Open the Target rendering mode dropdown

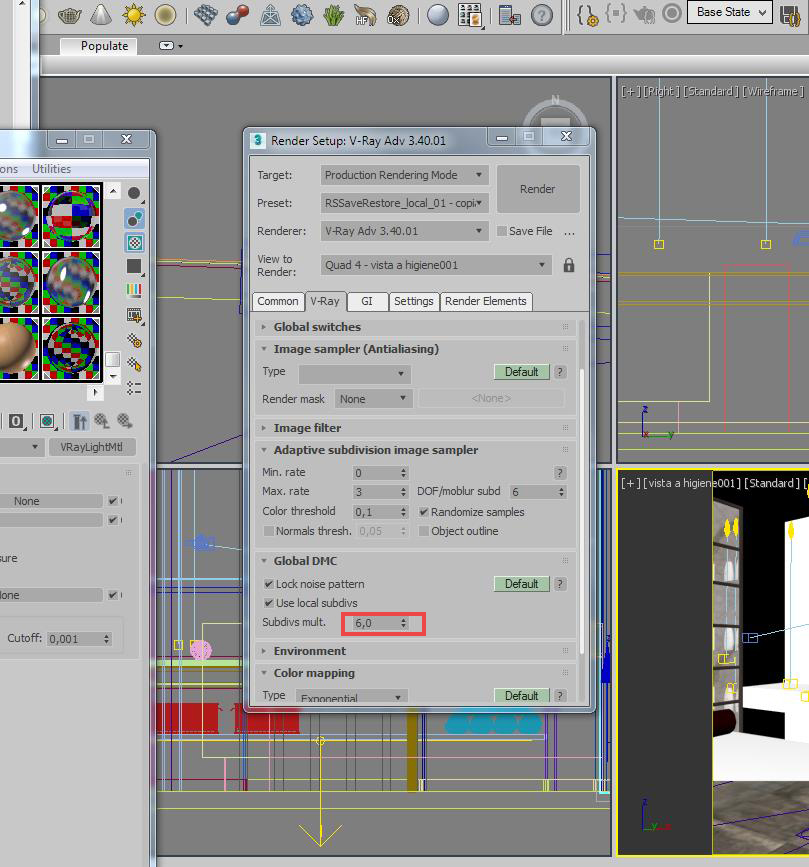[x=404, y=175]
